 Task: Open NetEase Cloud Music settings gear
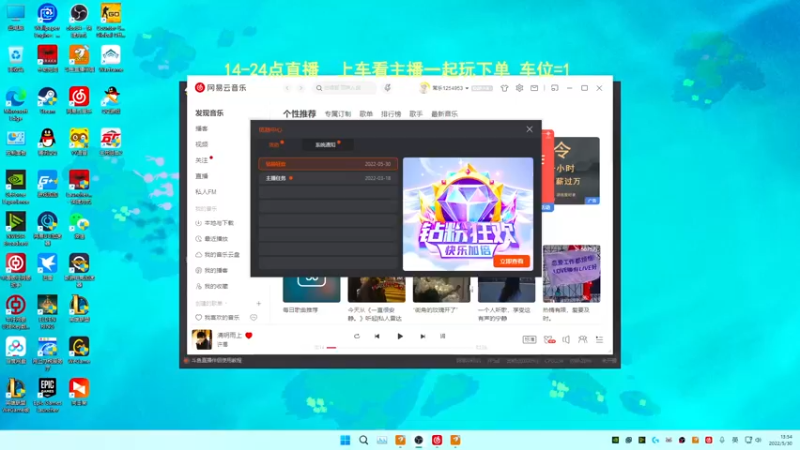click(x=519, y=88)
